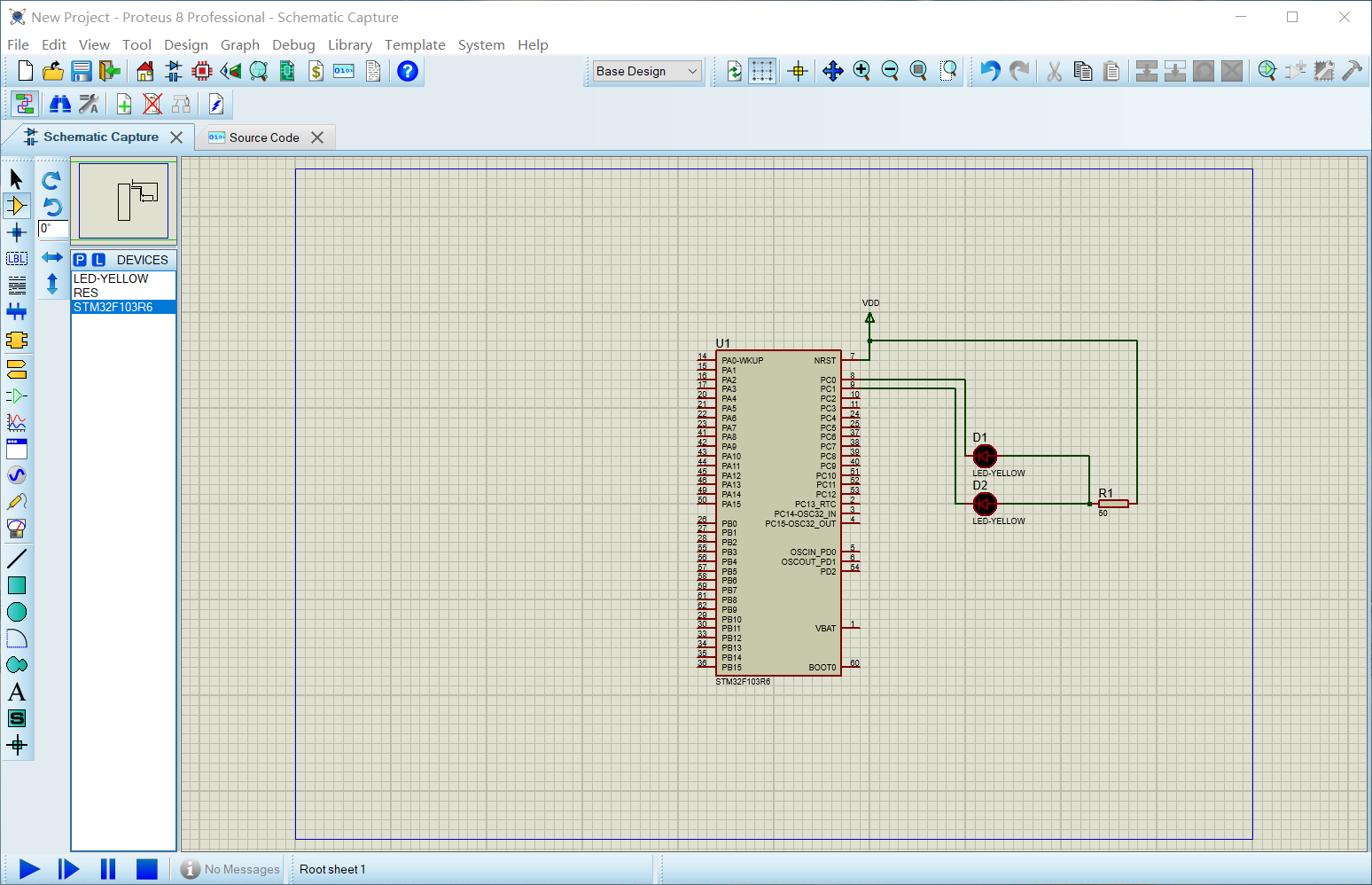Screen dimensions: 1372x885
Task: Pick the 2D line drawing tool
Action: click(16, 559)
